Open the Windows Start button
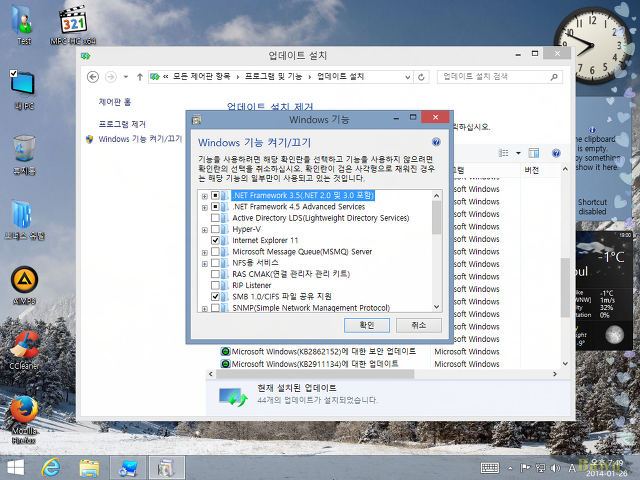This screenshot has width=640, height=480. [16, 468]
